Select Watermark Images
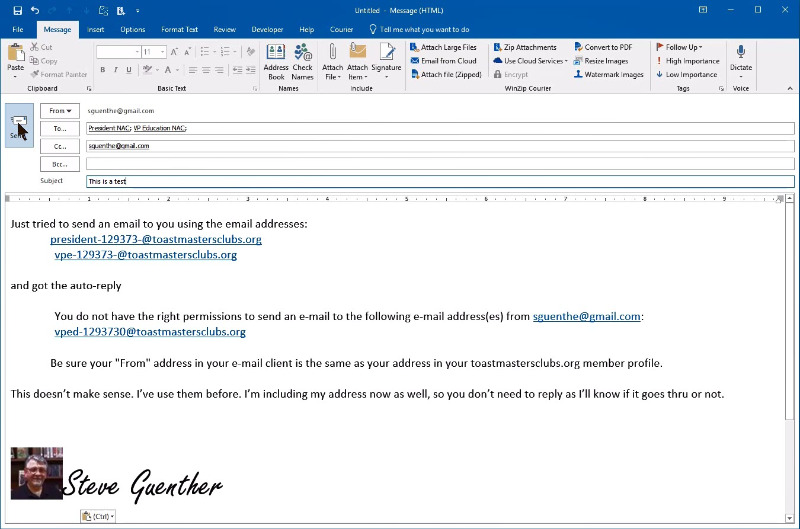The width and height of the screenshot is (800, 529). [609, 74]
